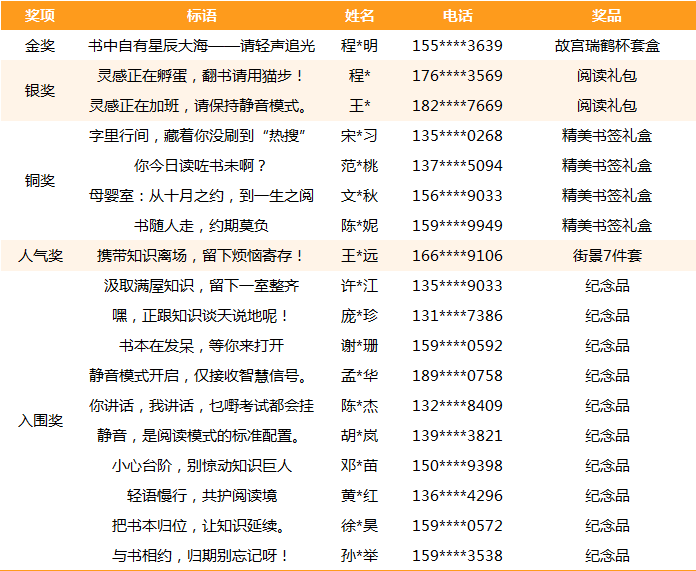Select name 宋*习
The height and width of the screenshot is (571, 696).
tap(359, 135)
